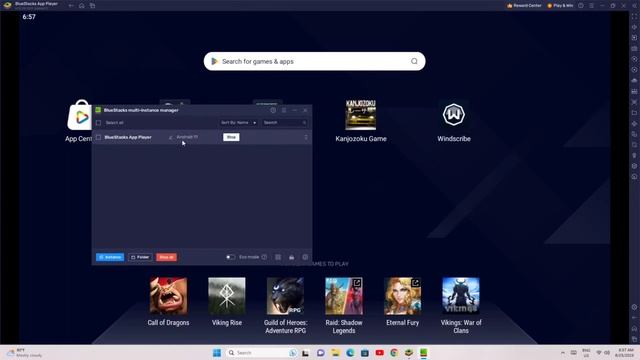Click the disk cleanup icon in the manager footer
Image resolution: width=640 pixels, height=360 pixels.
[291, 257]
